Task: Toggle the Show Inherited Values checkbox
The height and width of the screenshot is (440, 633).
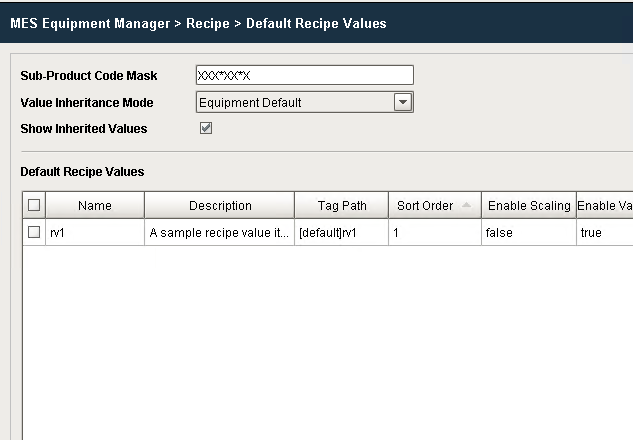Action: point(206,128)
